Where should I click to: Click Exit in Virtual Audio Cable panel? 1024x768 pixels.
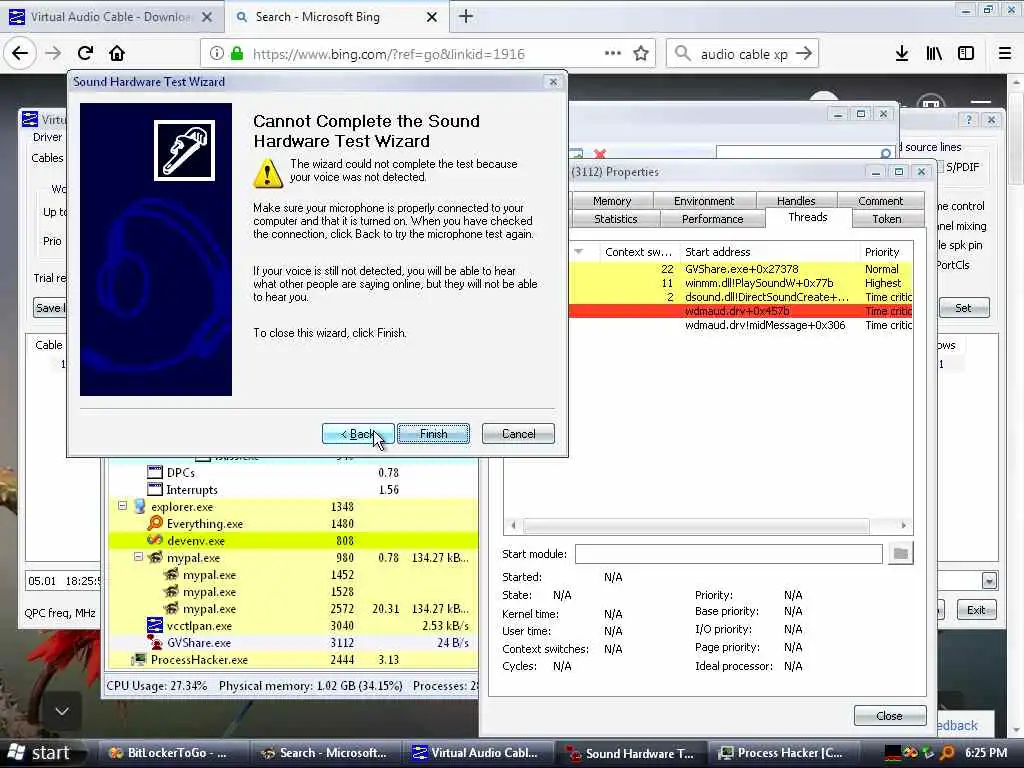(976, 610)
